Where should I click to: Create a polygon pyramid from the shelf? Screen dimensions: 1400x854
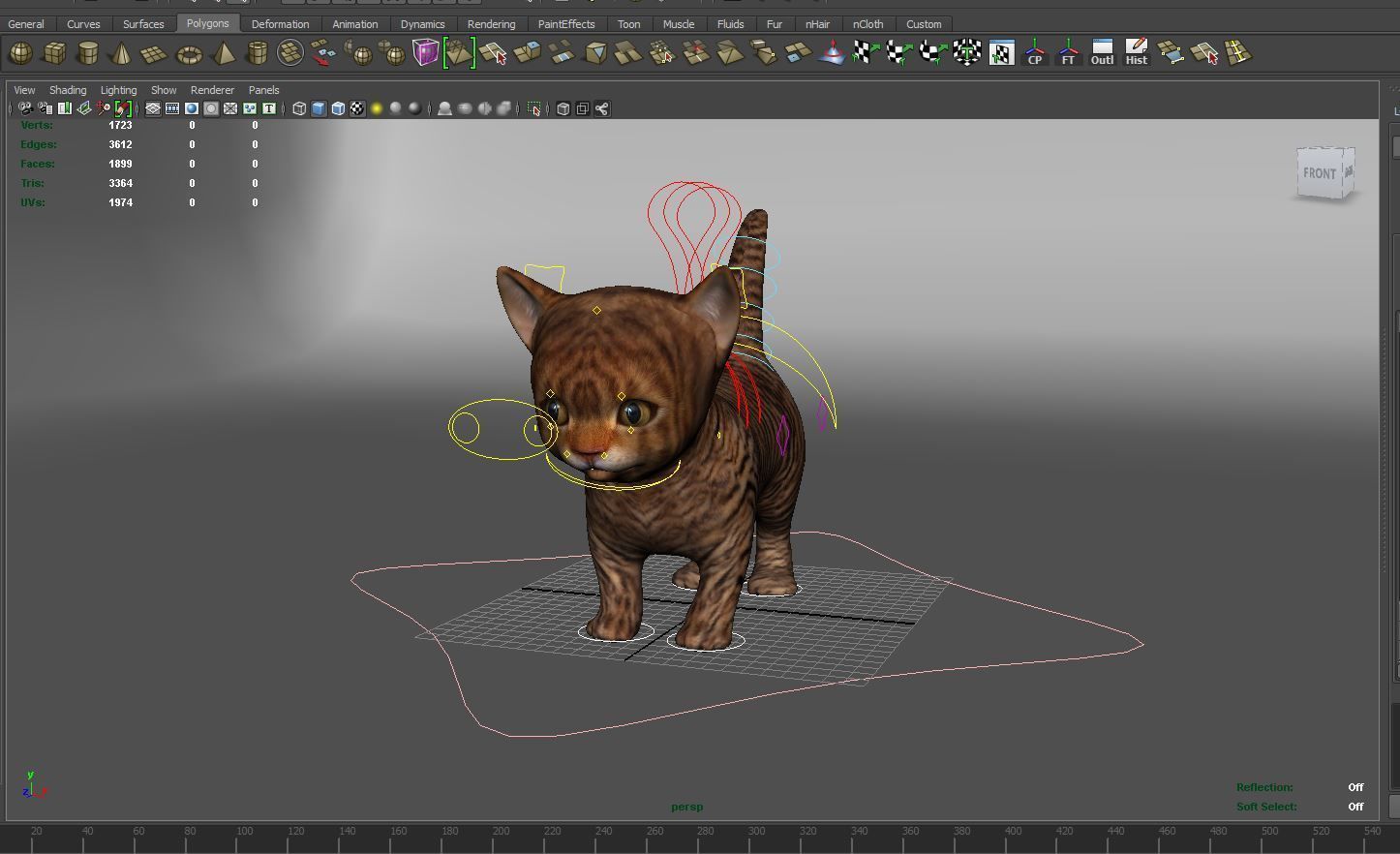223,53
